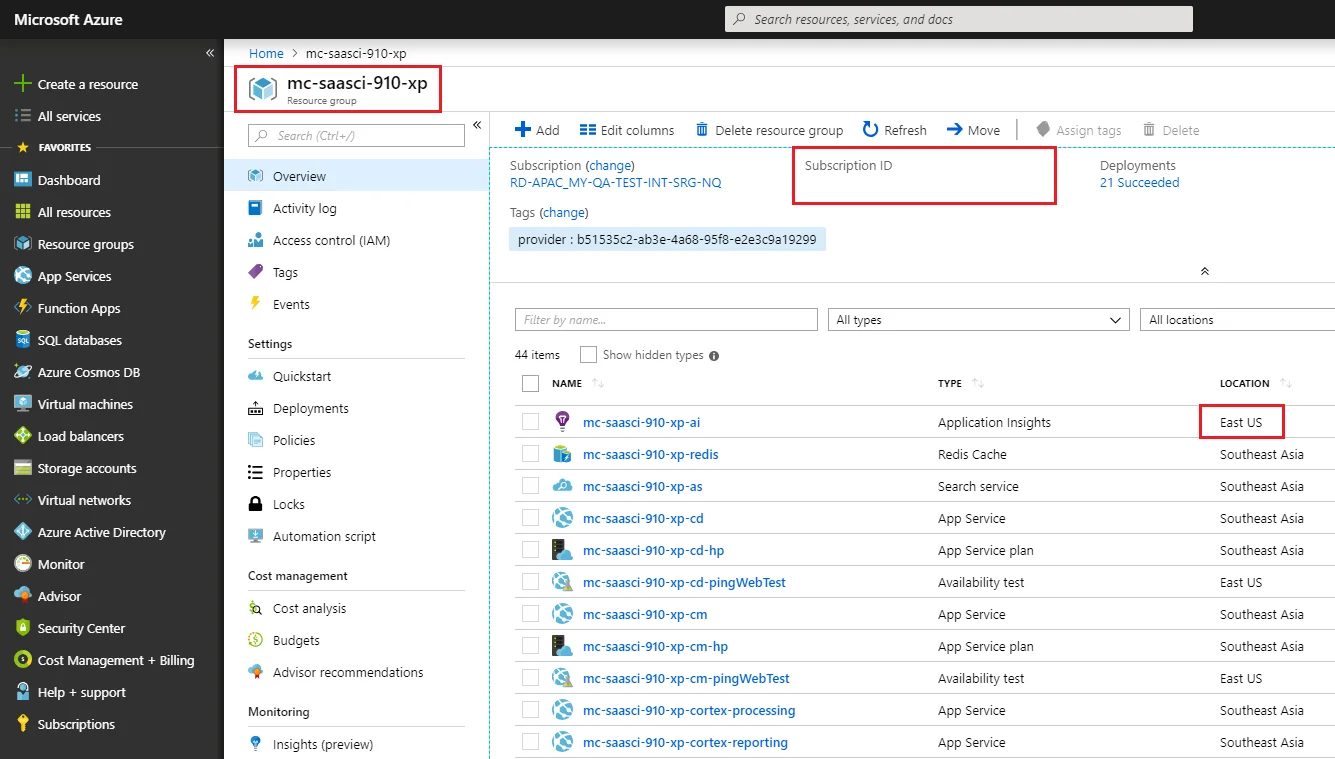This screenshot has width=1335, height=759.
Task: Open the All locations dropdown
Action: tap(1237, 320)
